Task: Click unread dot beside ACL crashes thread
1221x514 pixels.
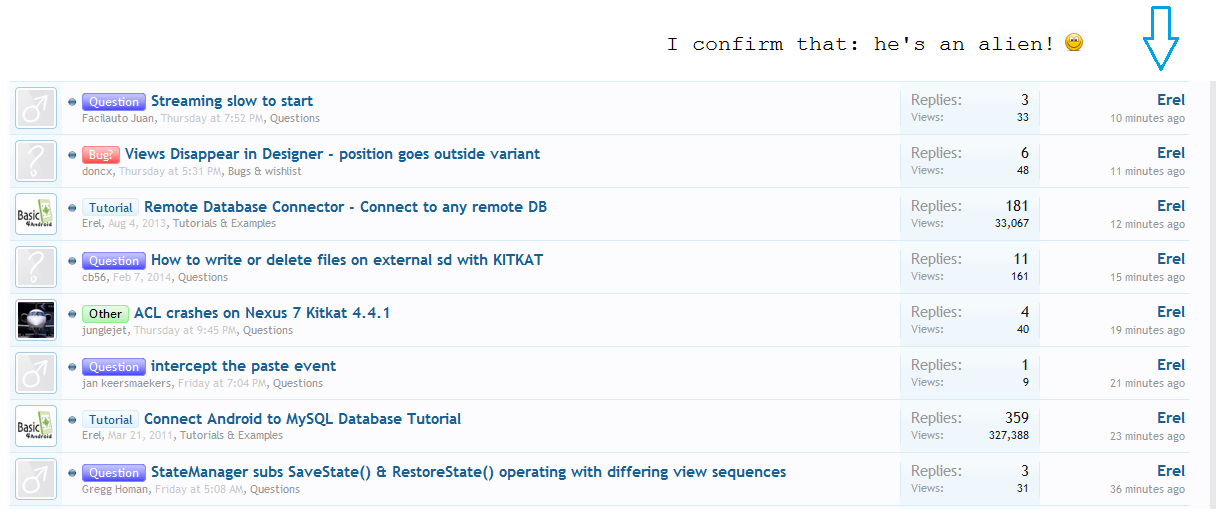Action: coord(72,314)
